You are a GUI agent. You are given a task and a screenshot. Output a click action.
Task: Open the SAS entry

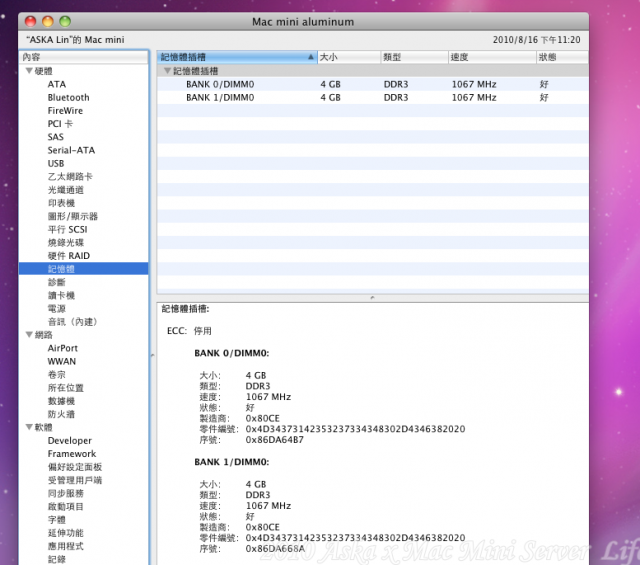pyautogui.click(x=56, y=137)
